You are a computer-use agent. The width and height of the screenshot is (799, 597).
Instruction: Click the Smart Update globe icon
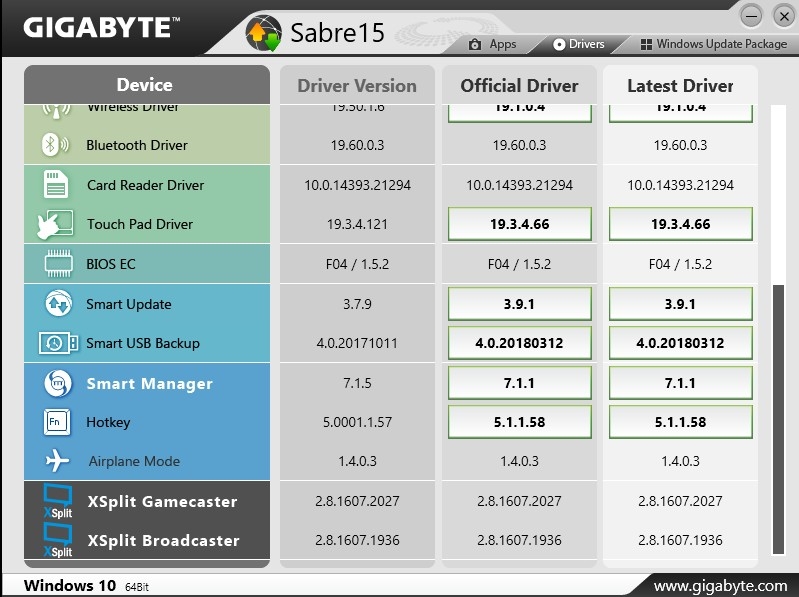58,304
